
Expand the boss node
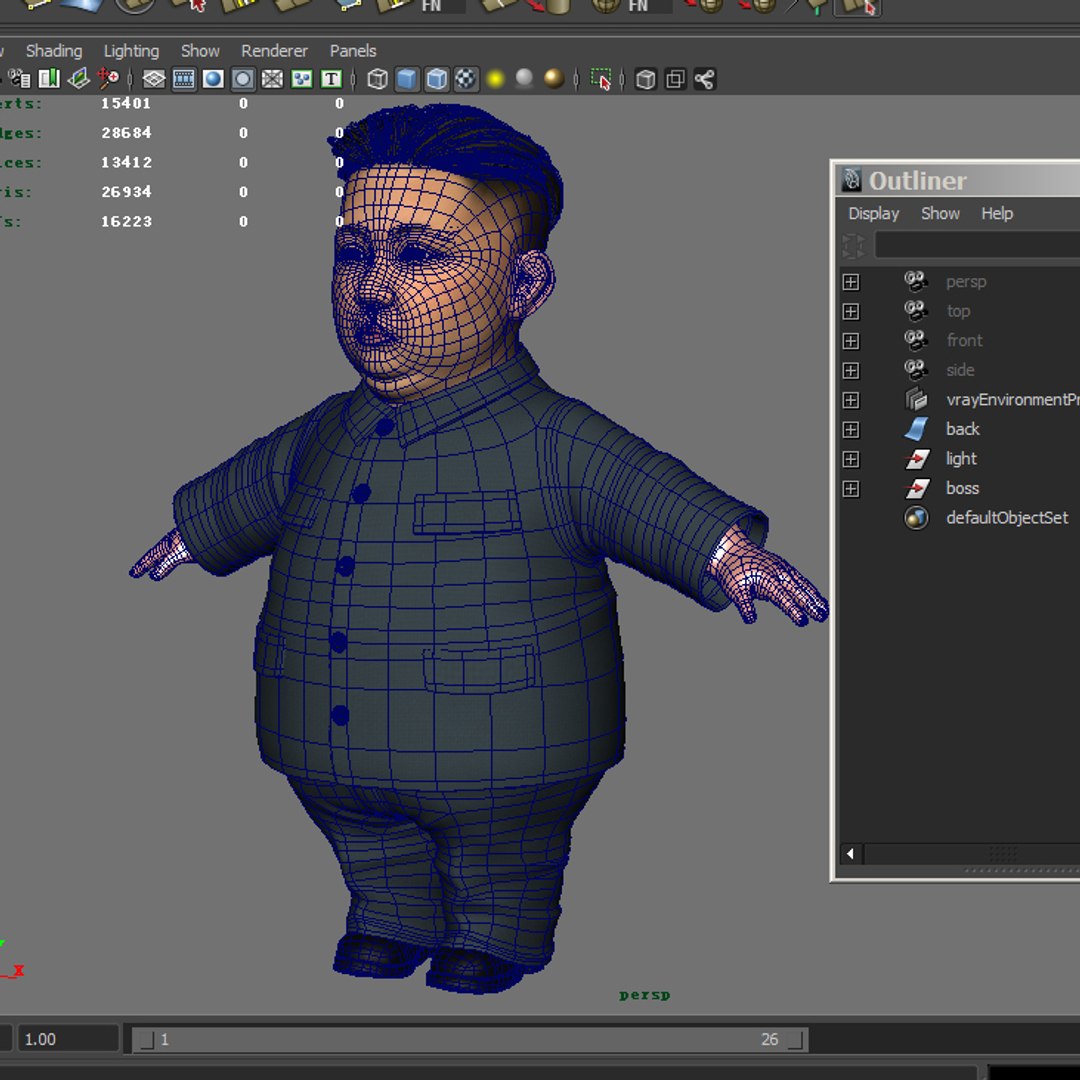pos(851,489)
